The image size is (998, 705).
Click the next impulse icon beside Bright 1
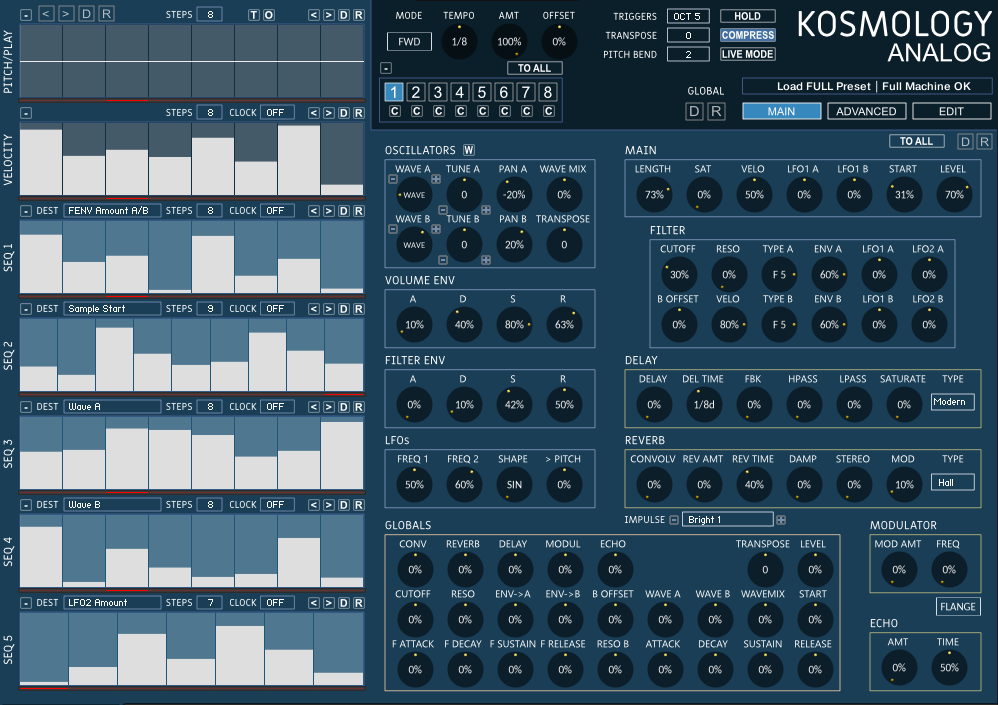click(781, 519)
